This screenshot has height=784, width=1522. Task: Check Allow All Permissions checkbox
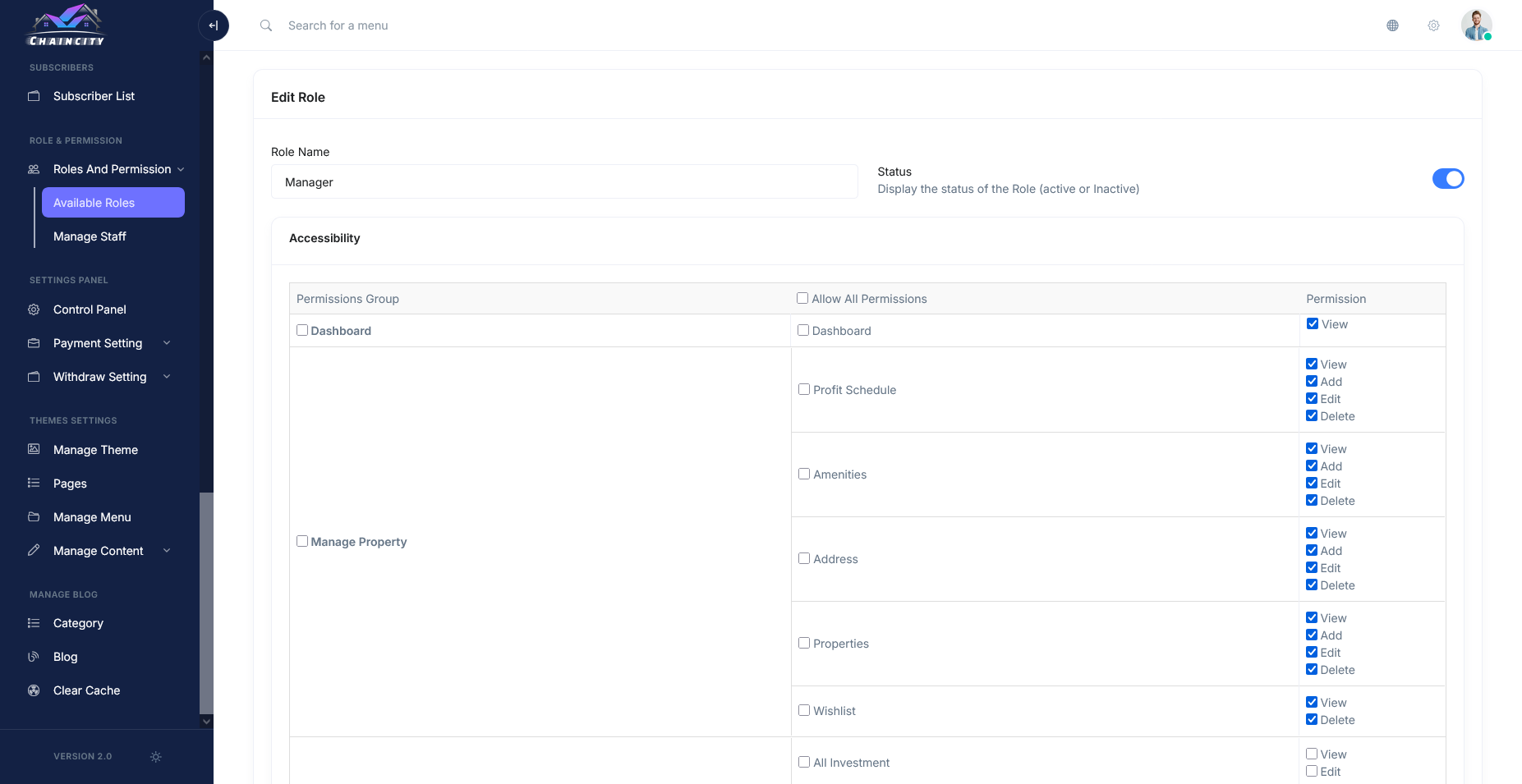tap(802, 298)
